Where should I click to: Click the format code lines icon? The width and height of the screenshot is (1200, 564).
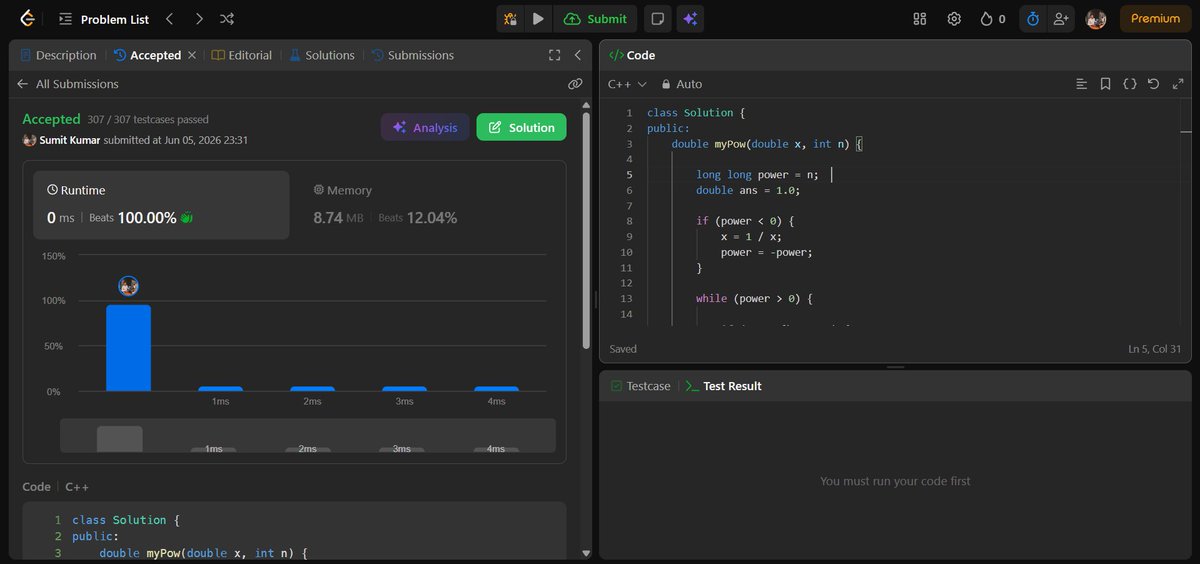(1081, 84)
